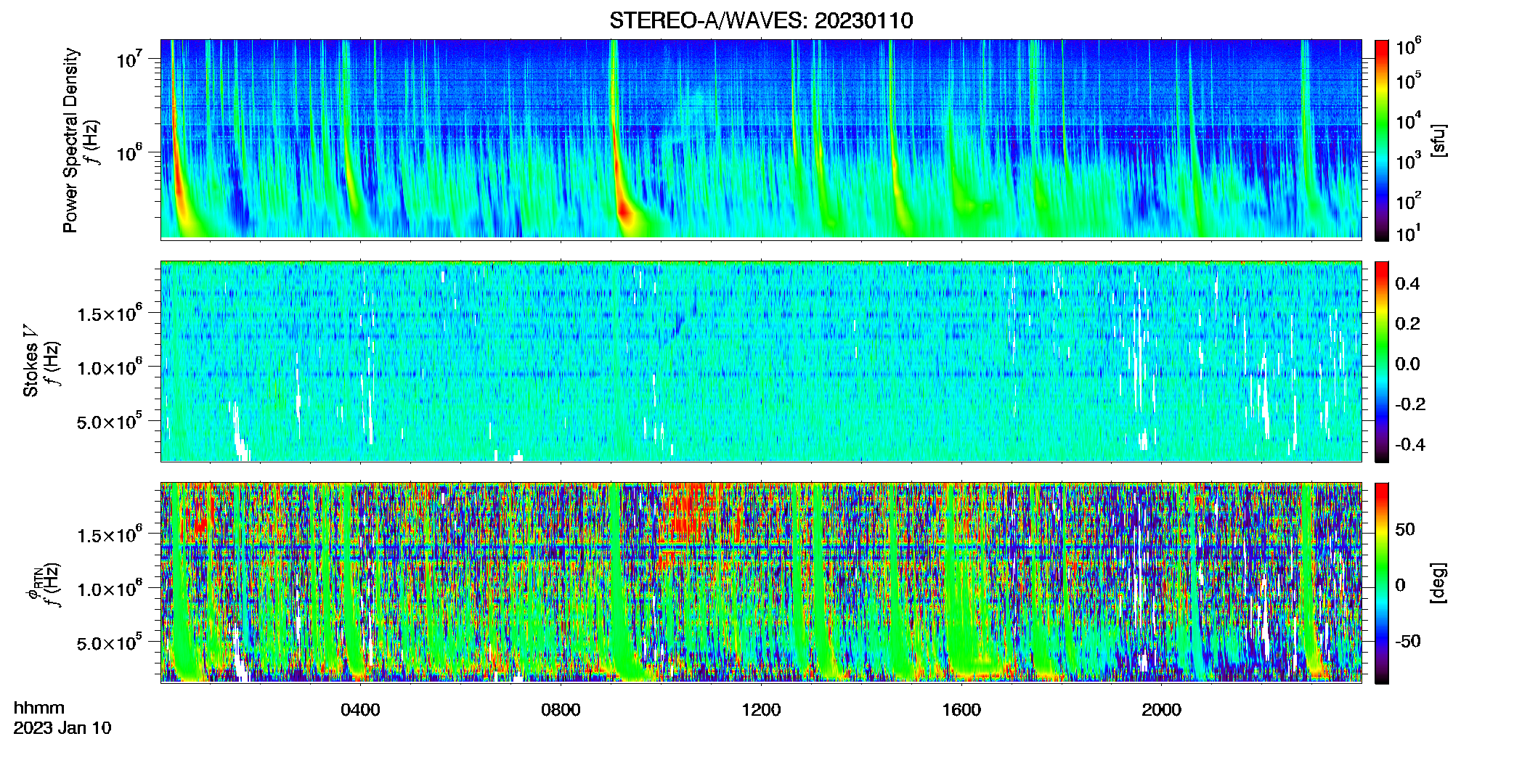Click the 0.0 Stokes V colorbar value
The width and height of the screenshot is (1522, 784).
[x=1407, y=364]
